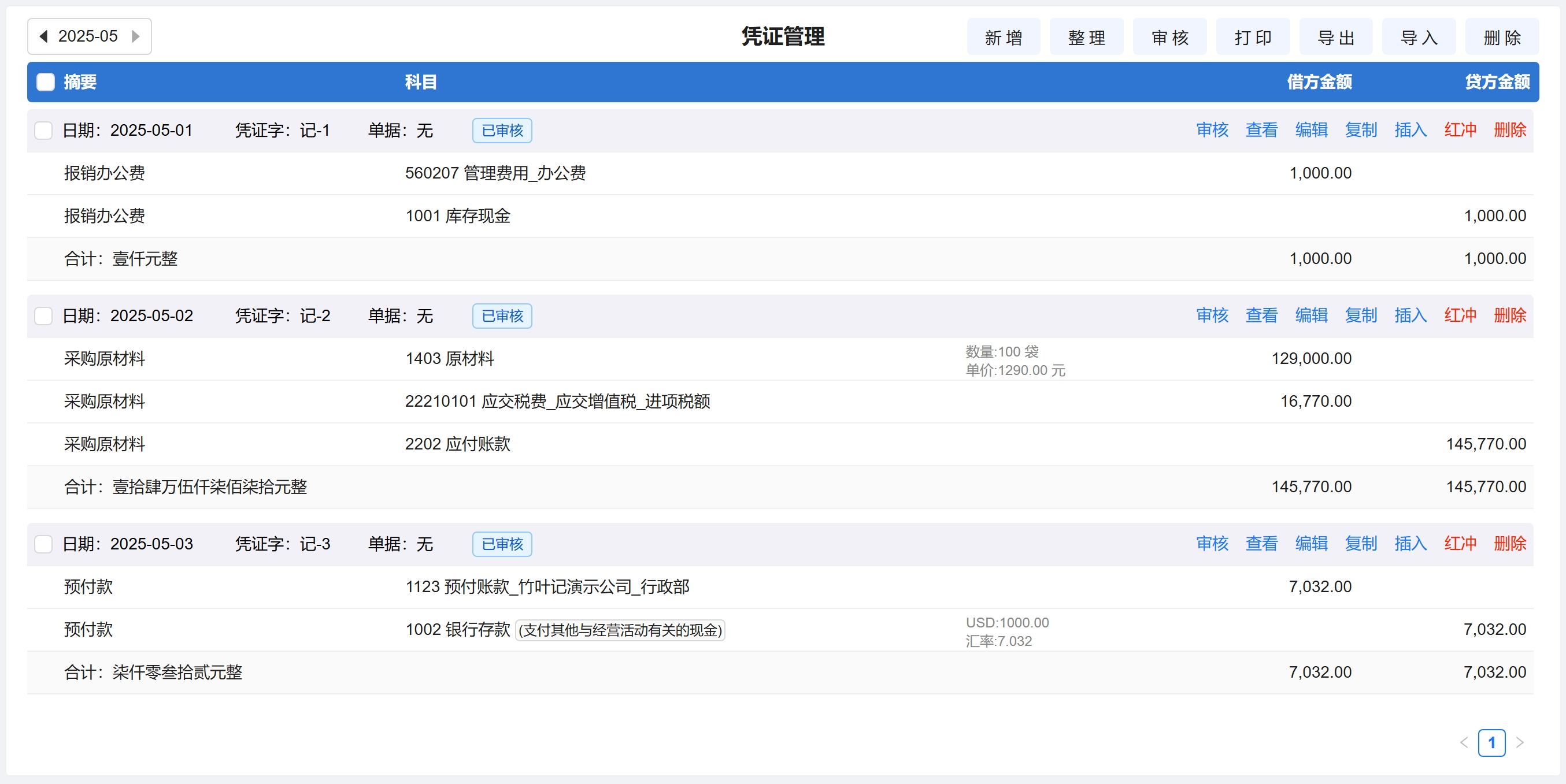
Task: Click 查看 link for voucher 记-2
Action: [x=1261, y=315]
